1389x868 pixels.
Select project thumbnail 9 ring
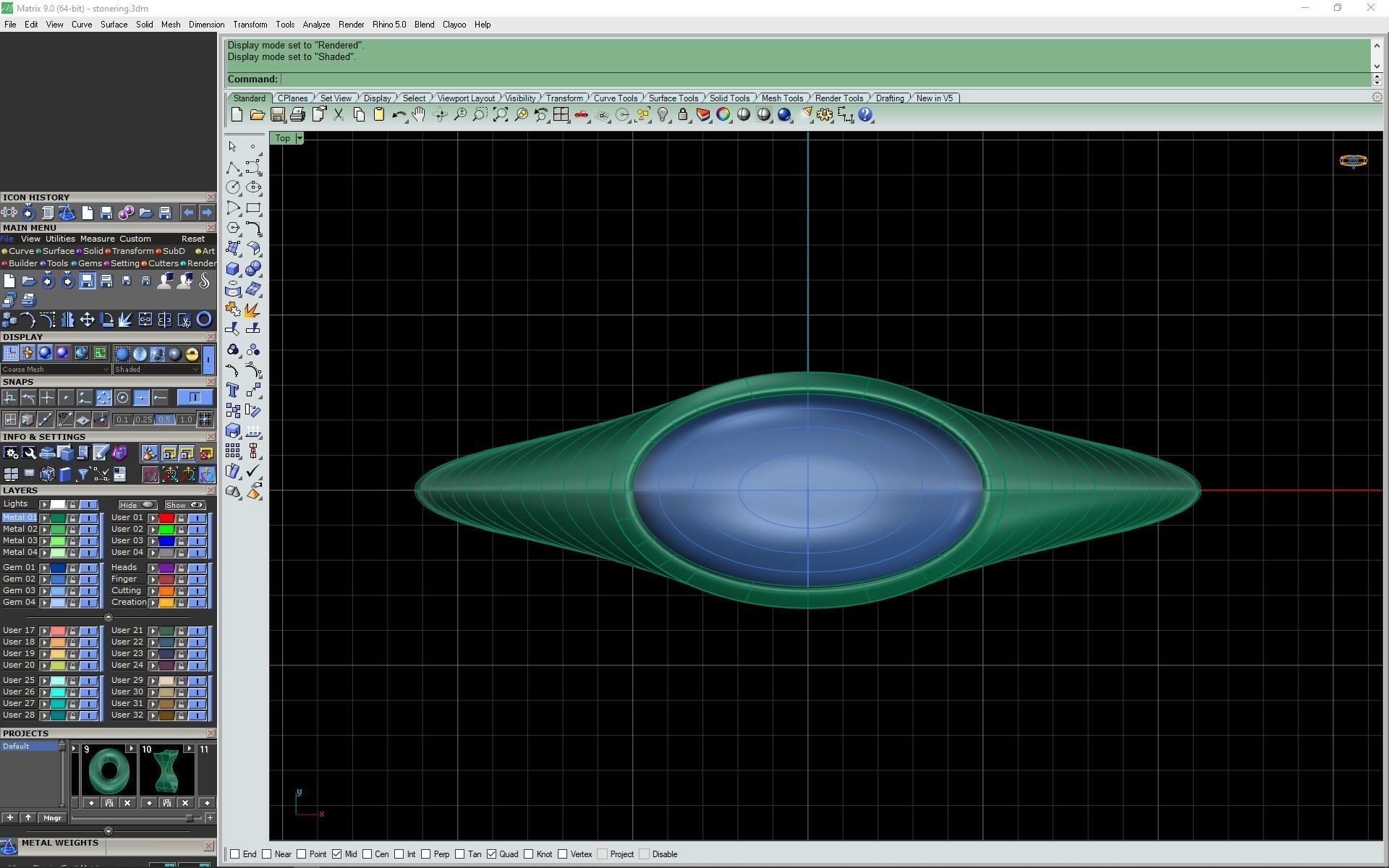point(109,772)
